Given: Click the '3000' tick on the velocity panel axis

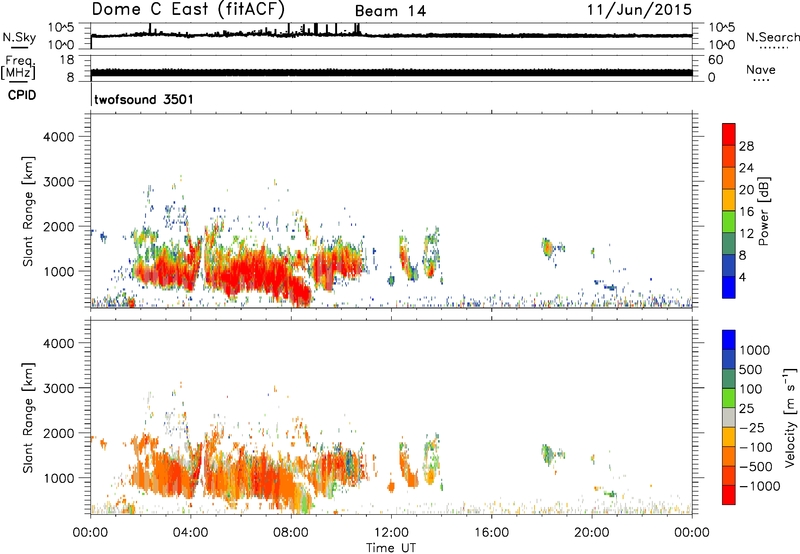Looking at the screenshot, I should point(58,388).
